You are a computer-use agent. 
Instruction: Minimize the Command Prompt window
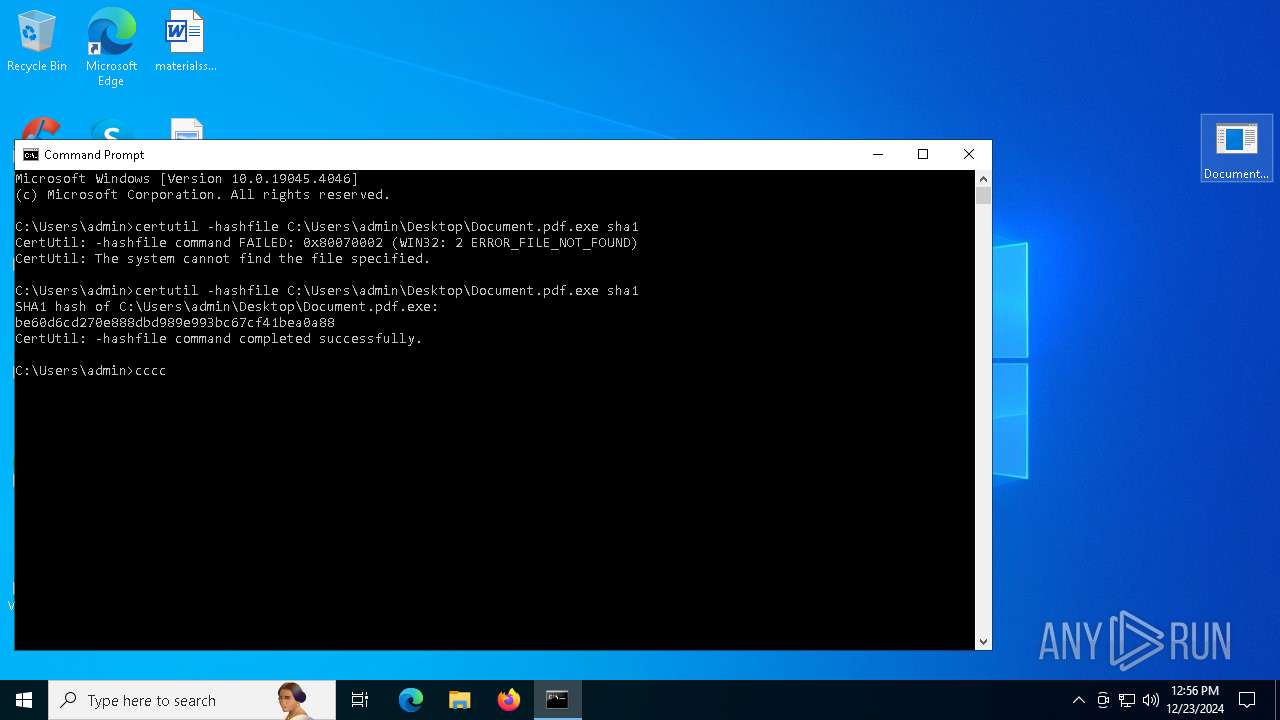click(x=877, y=154)
